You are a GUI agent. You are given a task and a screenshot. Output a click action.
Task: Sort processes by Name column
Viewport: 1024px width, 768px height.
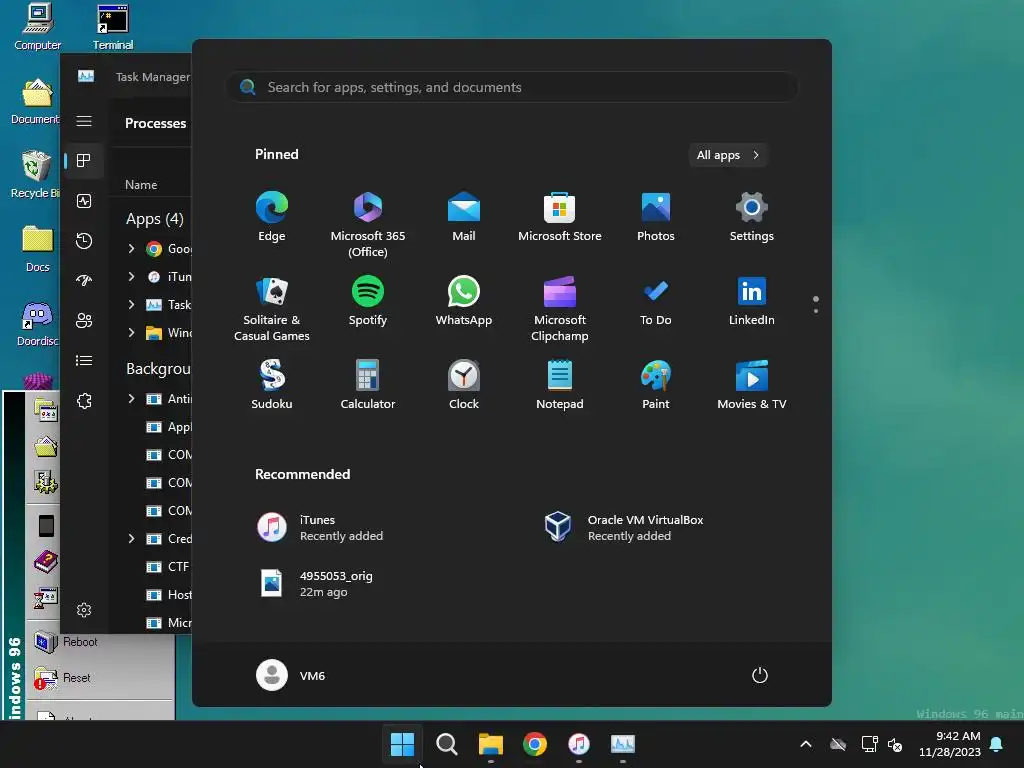[141, 185]
